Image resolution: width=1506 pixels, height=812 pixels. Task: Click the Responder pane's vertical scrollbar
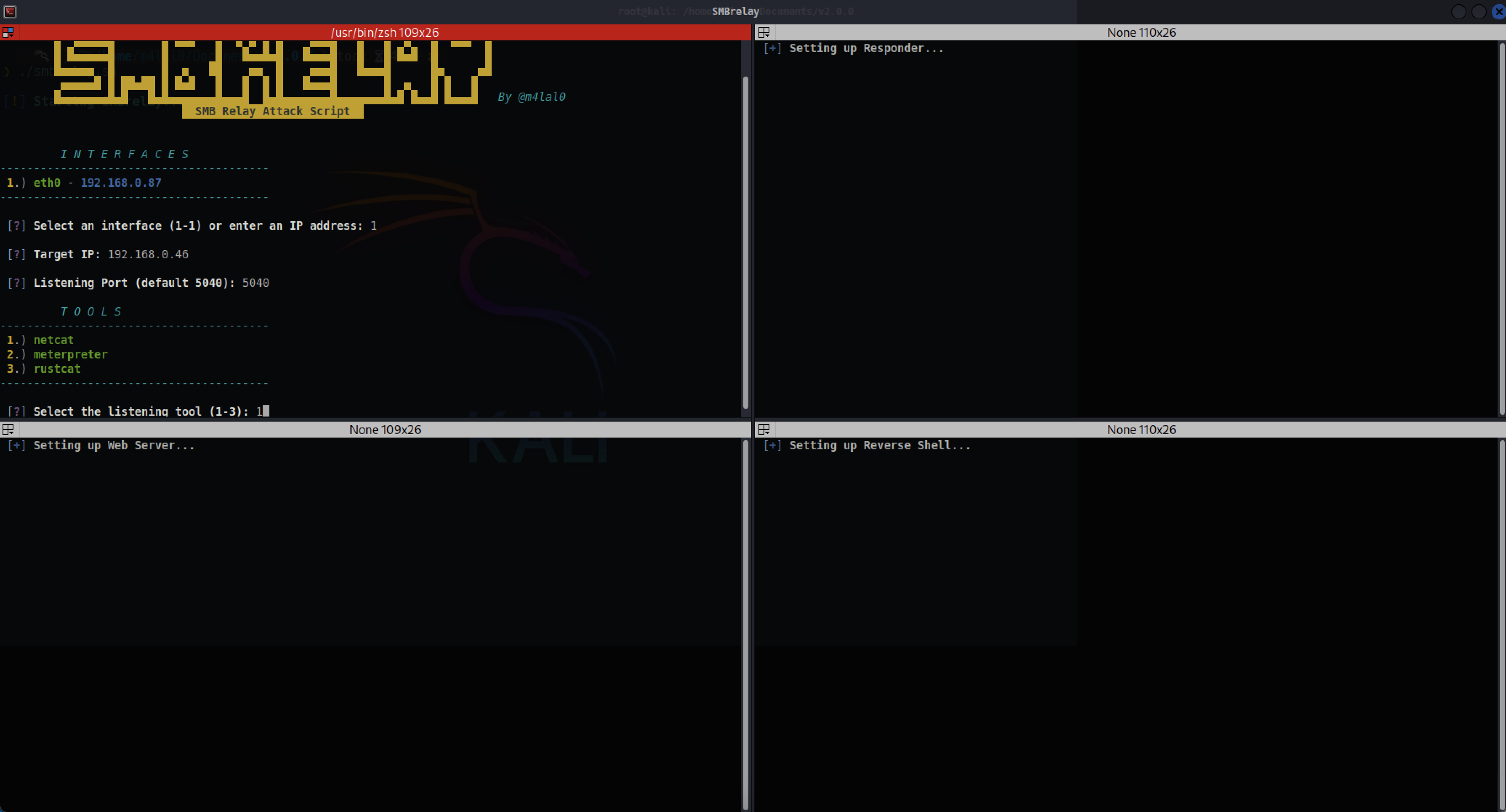click(x=1502, y=228)
